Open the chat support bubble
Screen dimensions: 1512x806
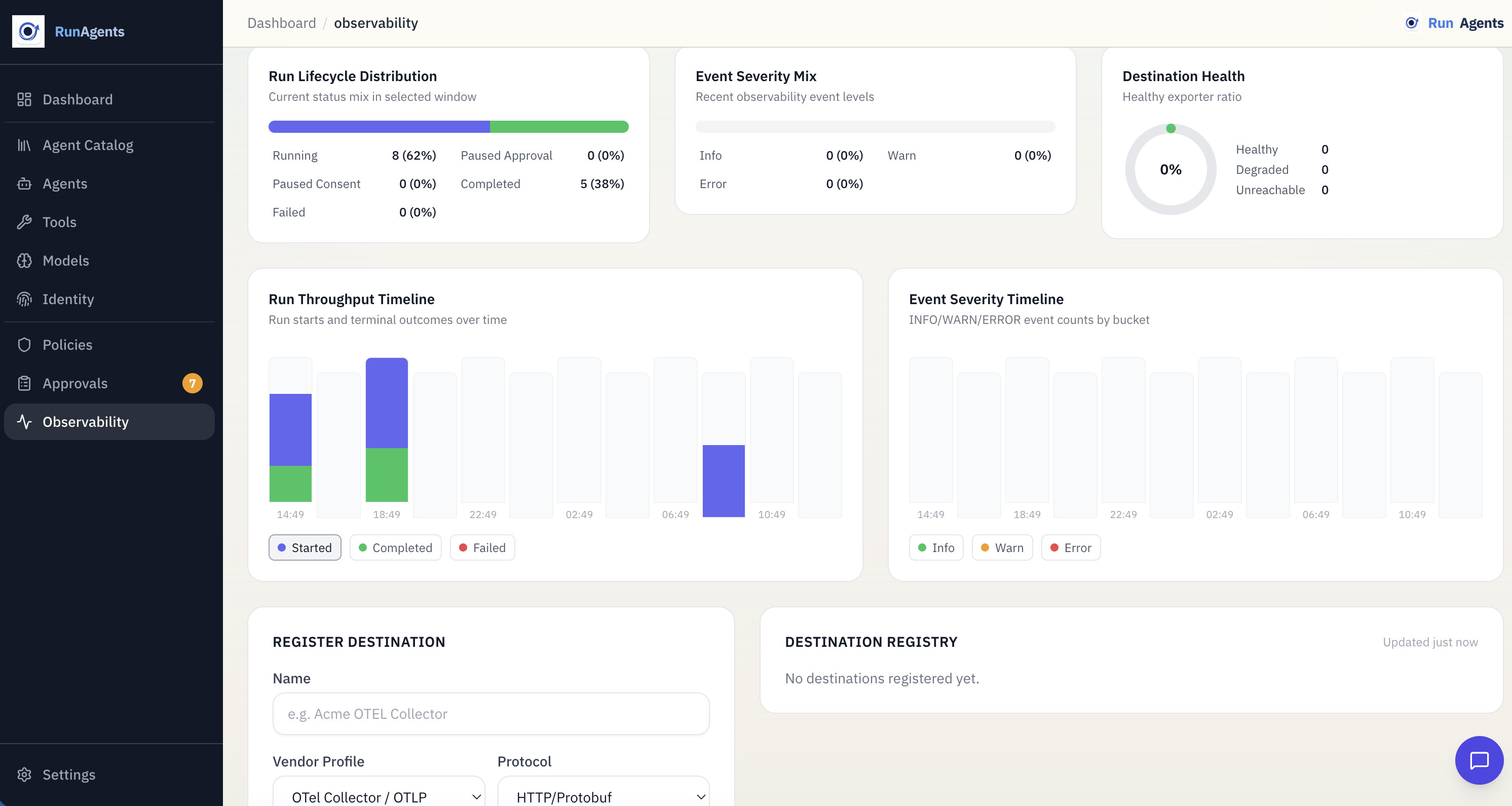point(1479,760)
